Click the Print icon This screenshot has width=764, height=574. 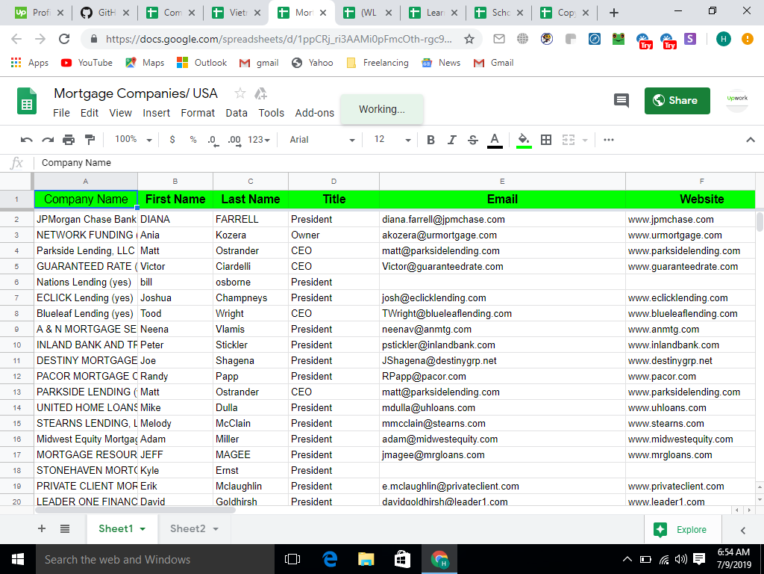[x=69, y=140]
